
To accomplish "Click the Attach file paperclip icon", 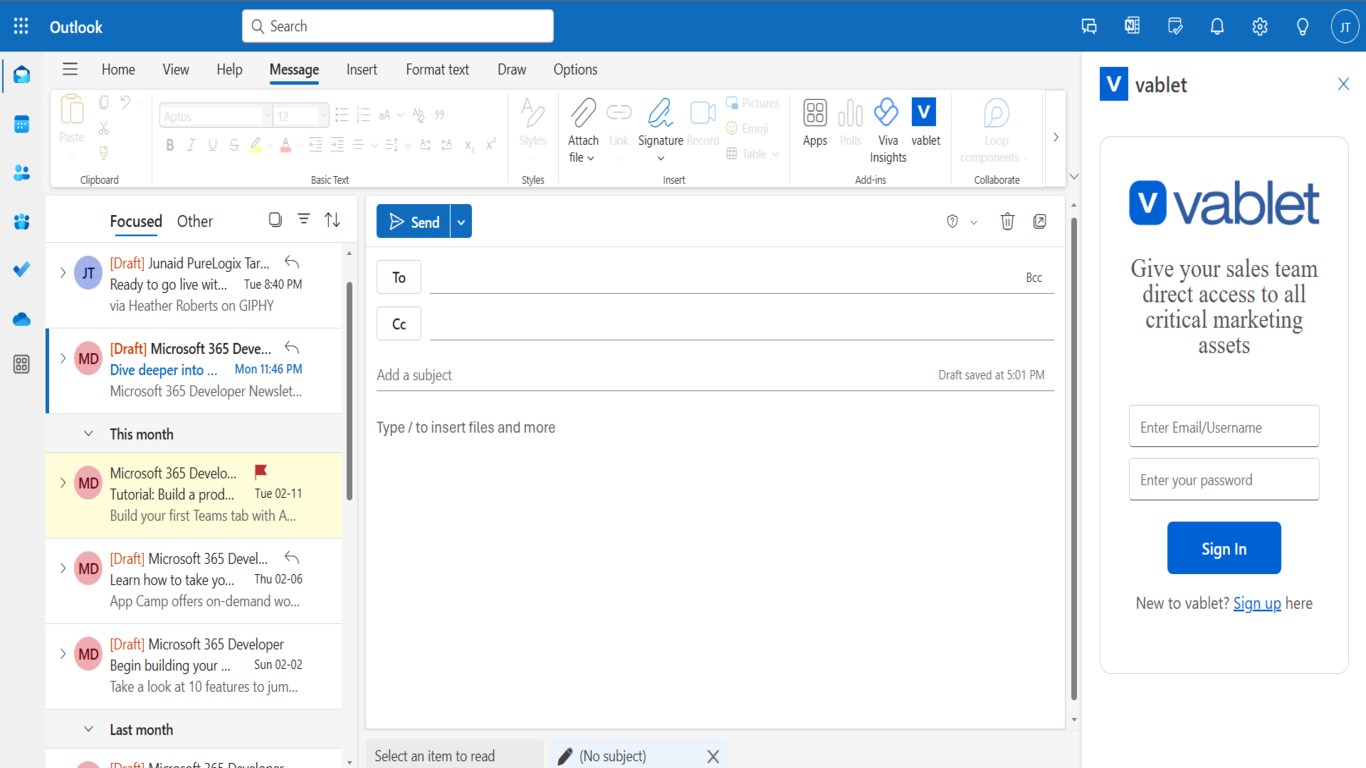I will click(583, 113).
